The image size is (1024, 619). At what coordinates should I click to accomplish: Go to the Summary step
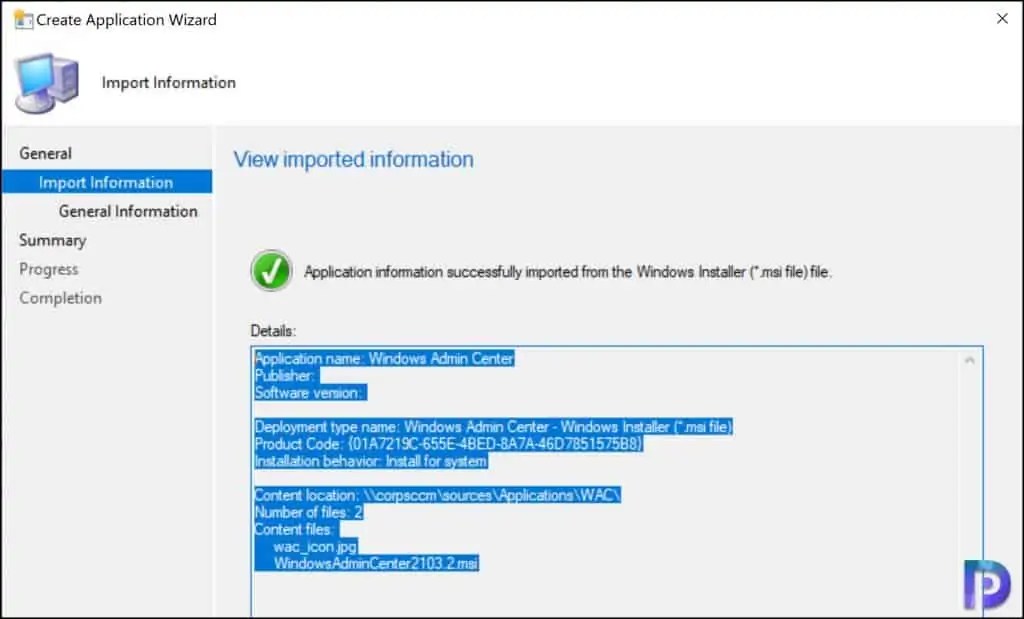(53, 240)
